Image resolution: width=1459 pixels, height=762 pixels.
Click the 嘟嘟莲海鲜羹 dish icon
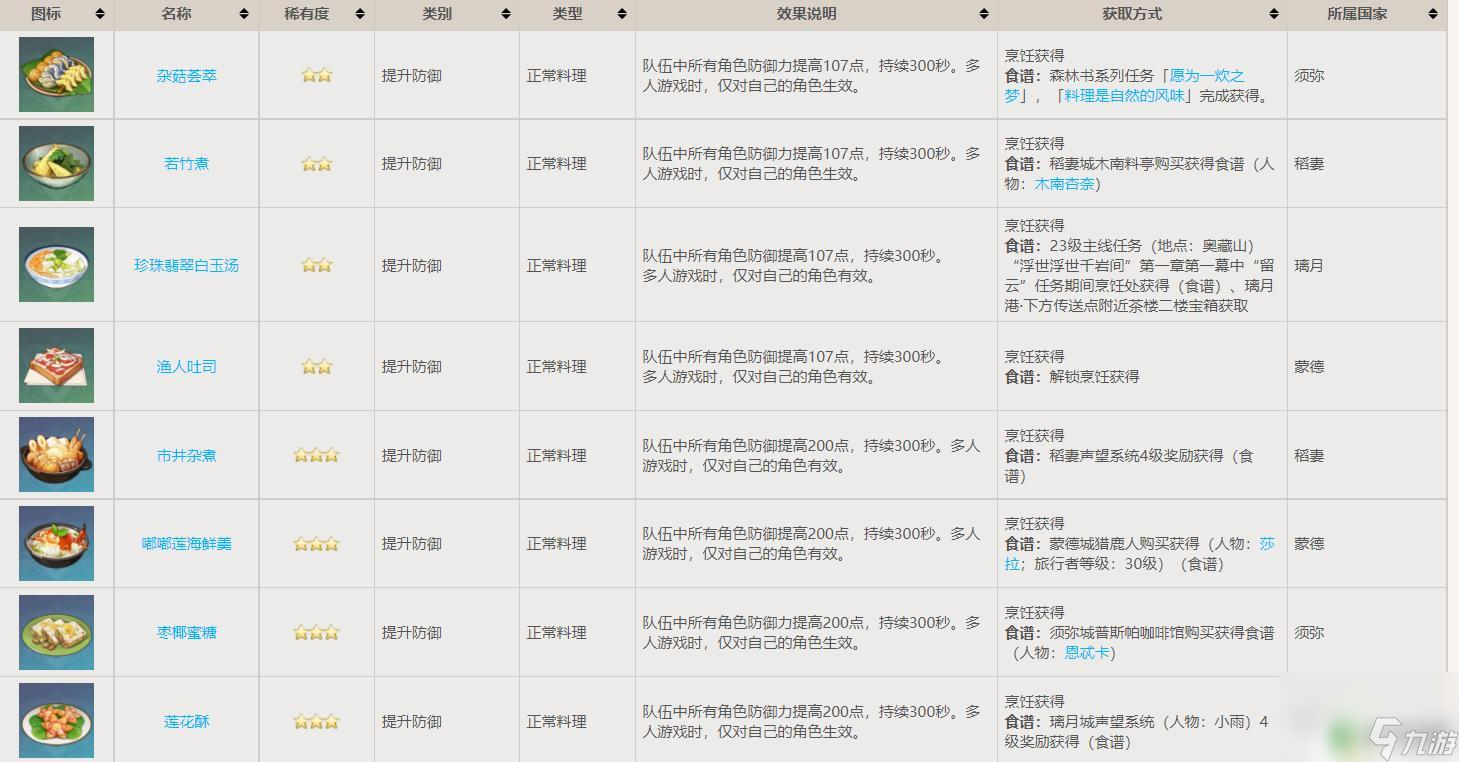tap(56, 543)
